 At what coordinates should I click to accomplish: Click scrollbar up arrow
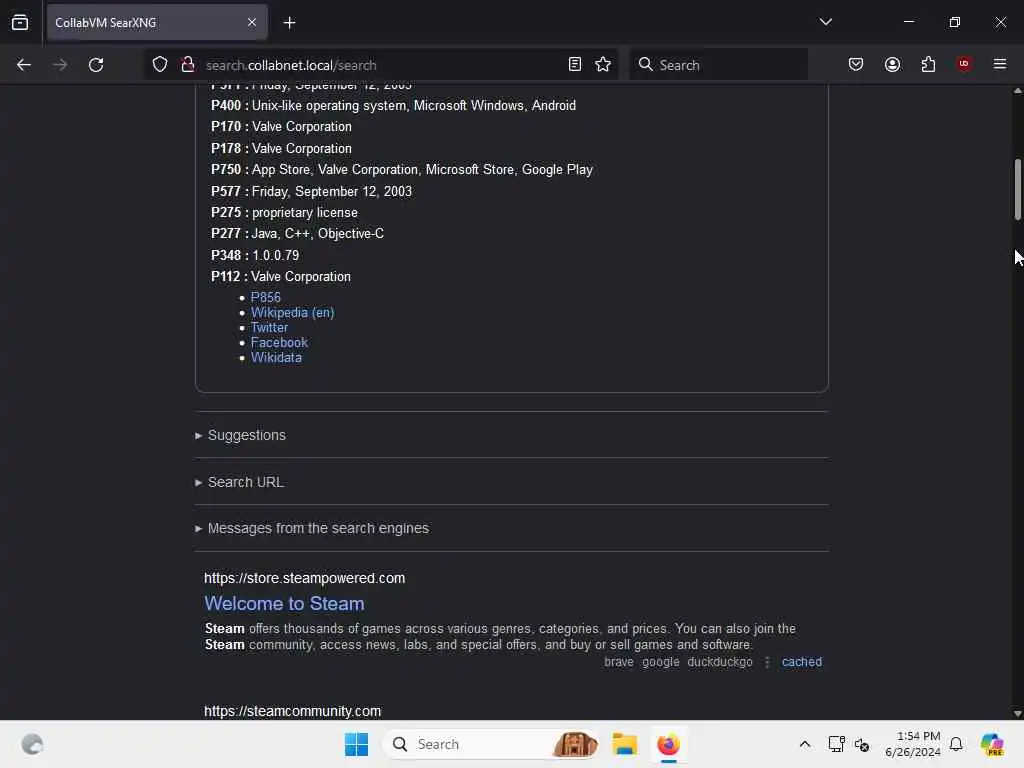pyautogui.click(x=1017, y=91)
